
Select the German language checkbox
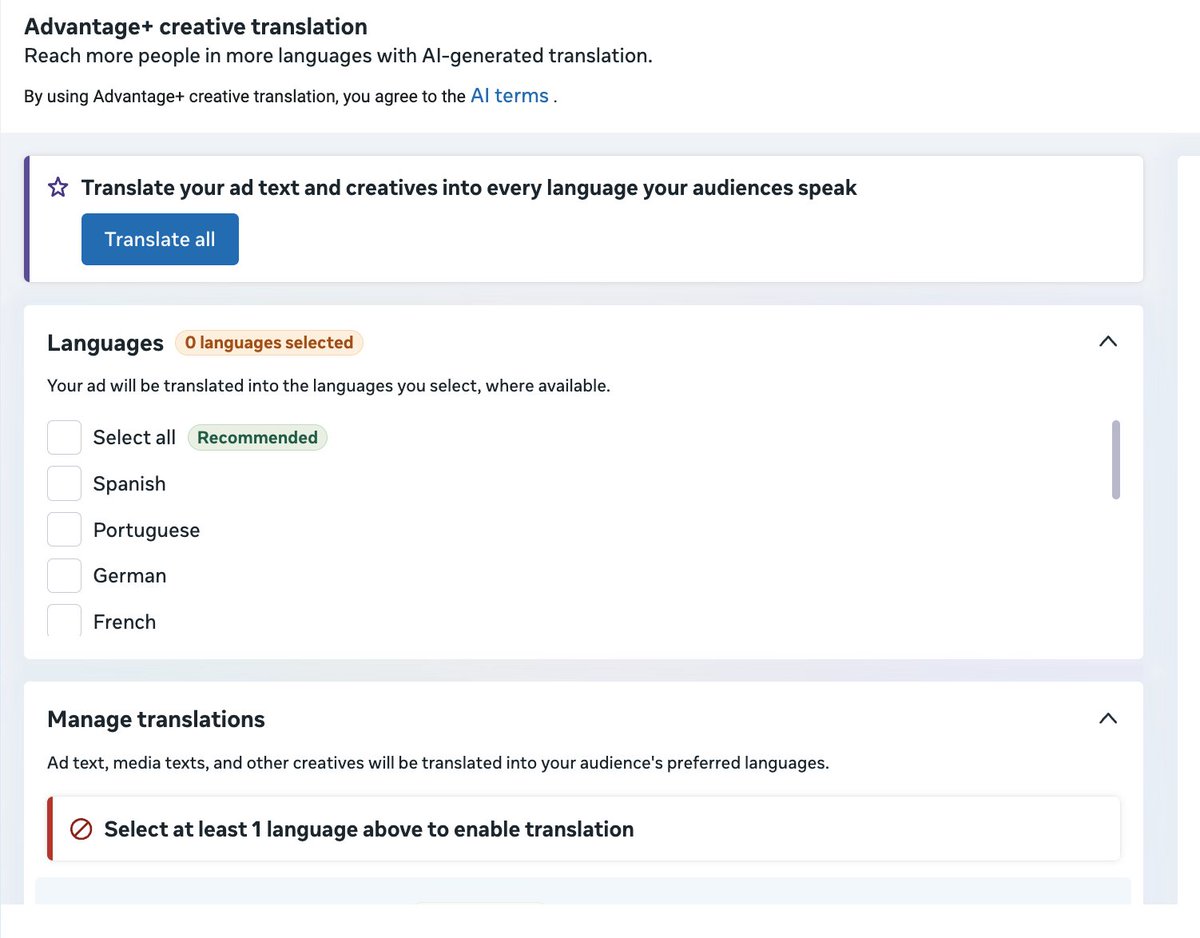point(64,576)
